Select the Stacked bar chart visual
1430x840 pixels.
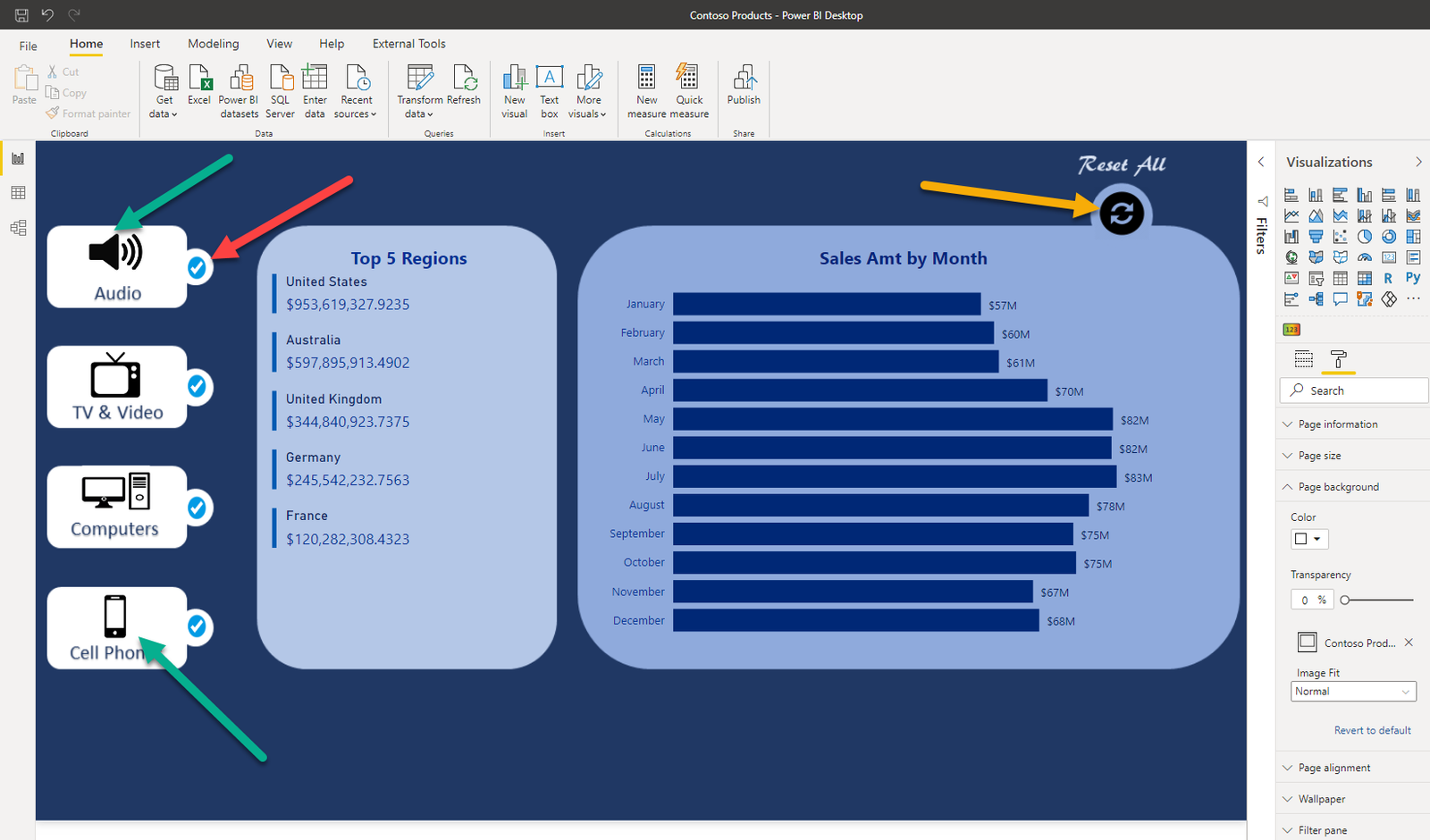click(1291, 195)
